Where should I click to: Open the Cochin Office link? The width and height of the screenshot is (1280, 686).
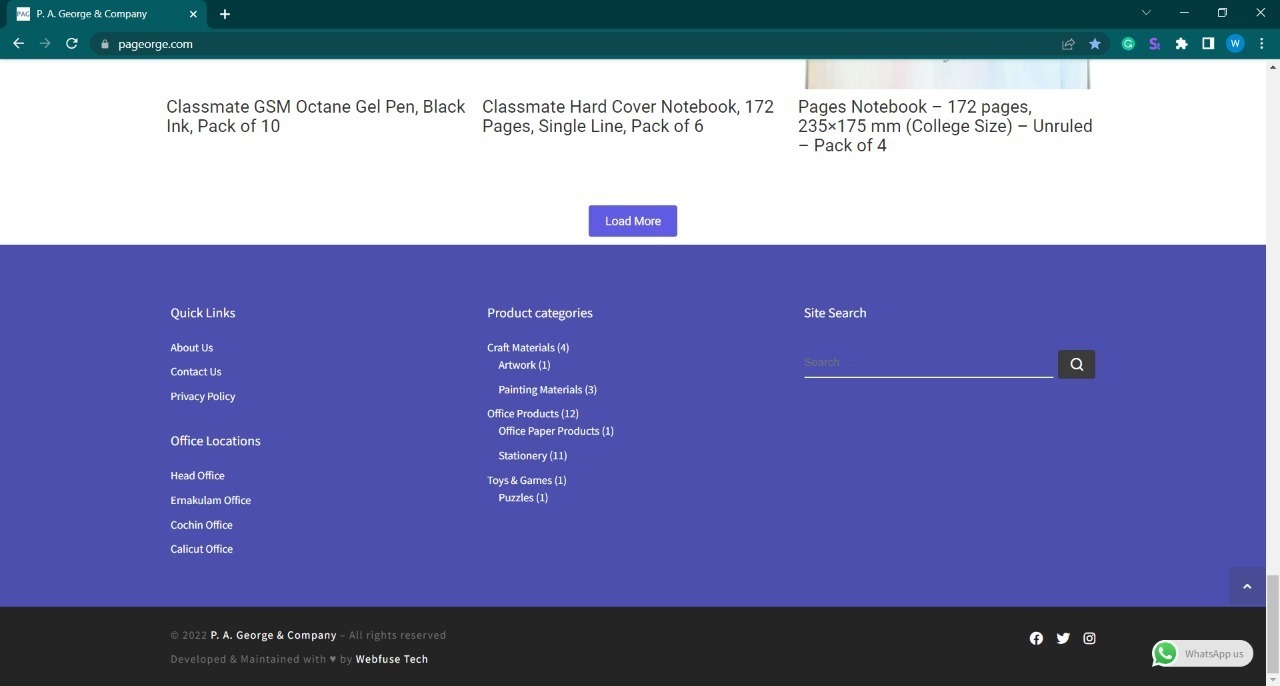pos(202,525)
